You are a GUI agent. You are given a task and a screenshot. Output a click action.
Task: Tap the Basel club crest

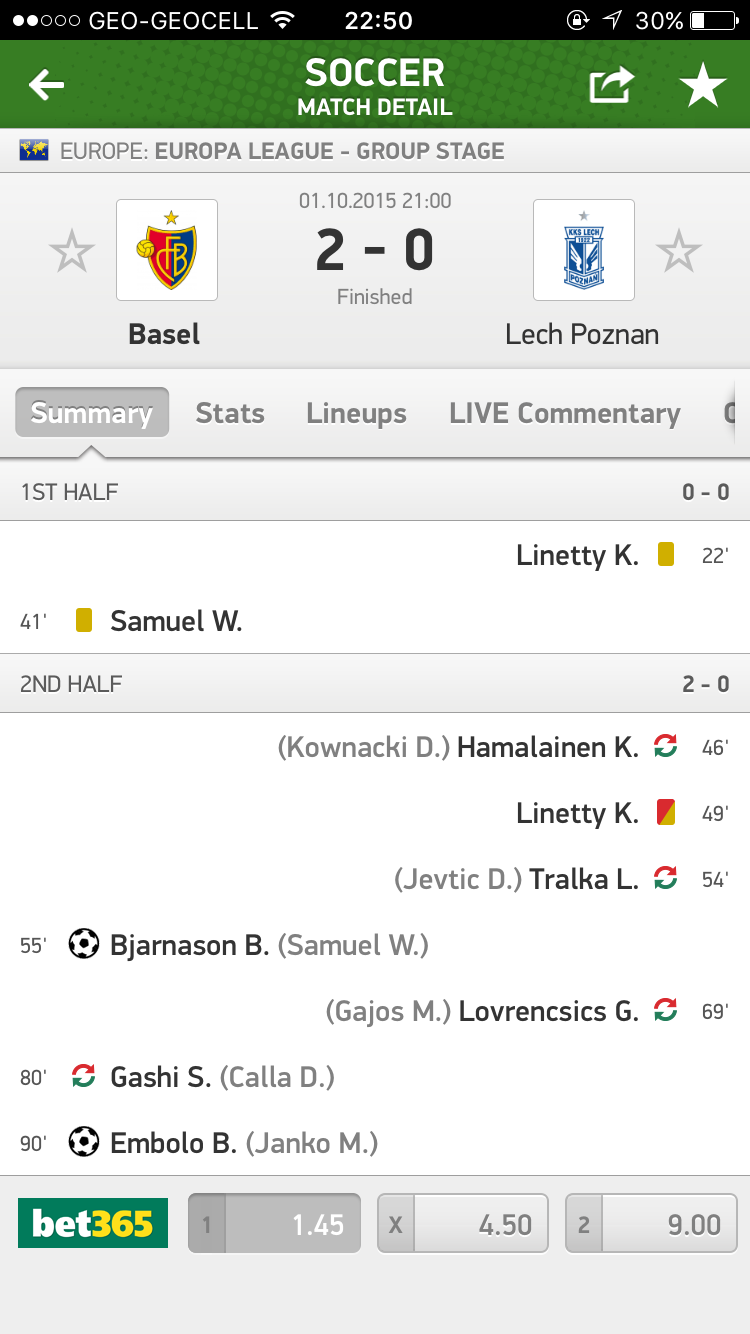[x=167, y=250]
